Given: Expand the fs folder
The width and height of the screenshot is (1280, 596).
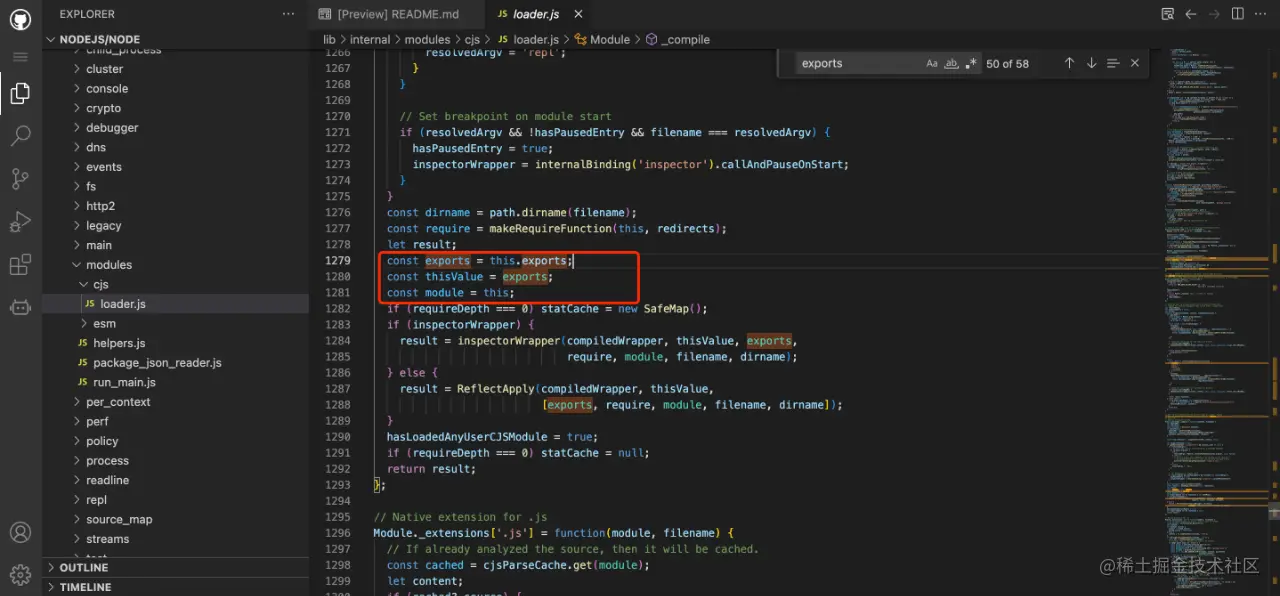Looking at the screenshot, I should (175, 186).
